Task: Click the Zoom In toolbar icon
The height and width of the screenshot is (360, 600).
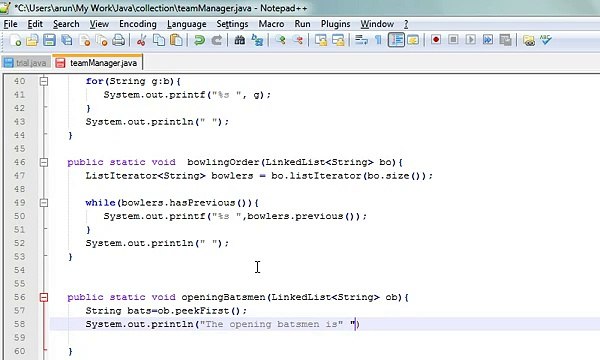Action: click(x=280, y=40)
